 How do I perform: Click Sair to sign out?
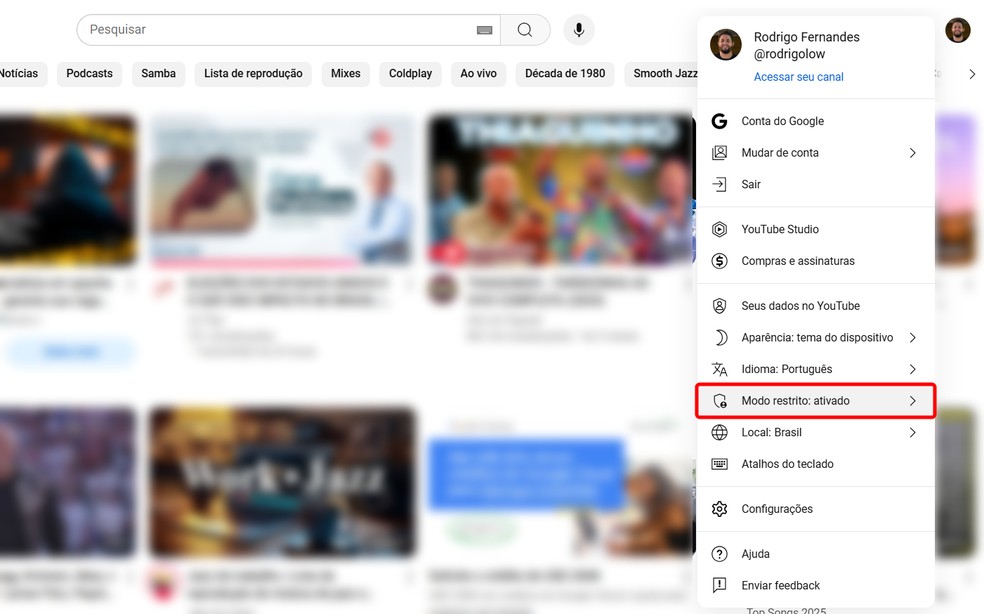(751, 184)
